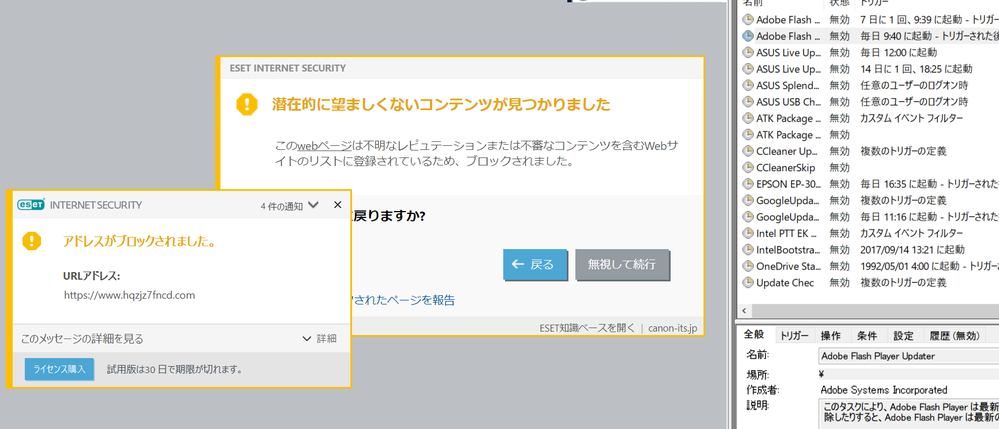
Task: Click warning icon beside アドレスがブロックされました
Action: point(32,241)
